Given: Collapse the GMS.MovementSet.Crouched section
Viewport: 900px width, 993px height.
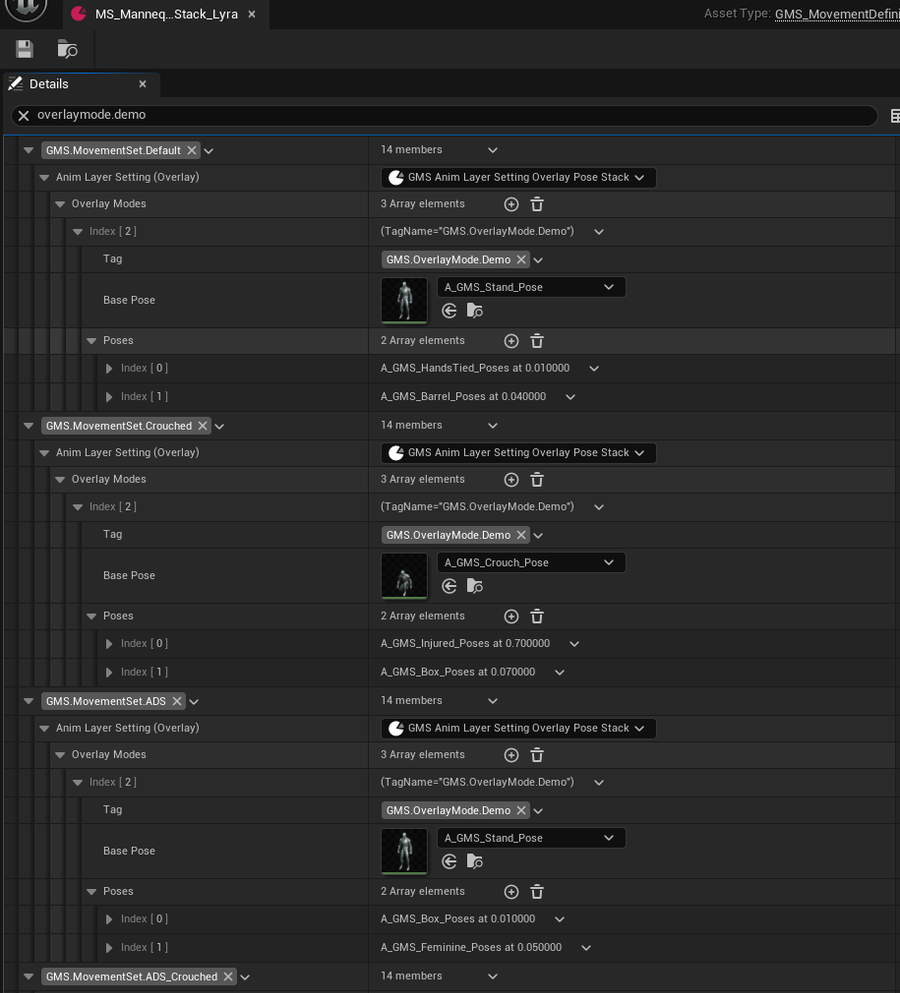Looking at the screenshot, I should 29,426.
